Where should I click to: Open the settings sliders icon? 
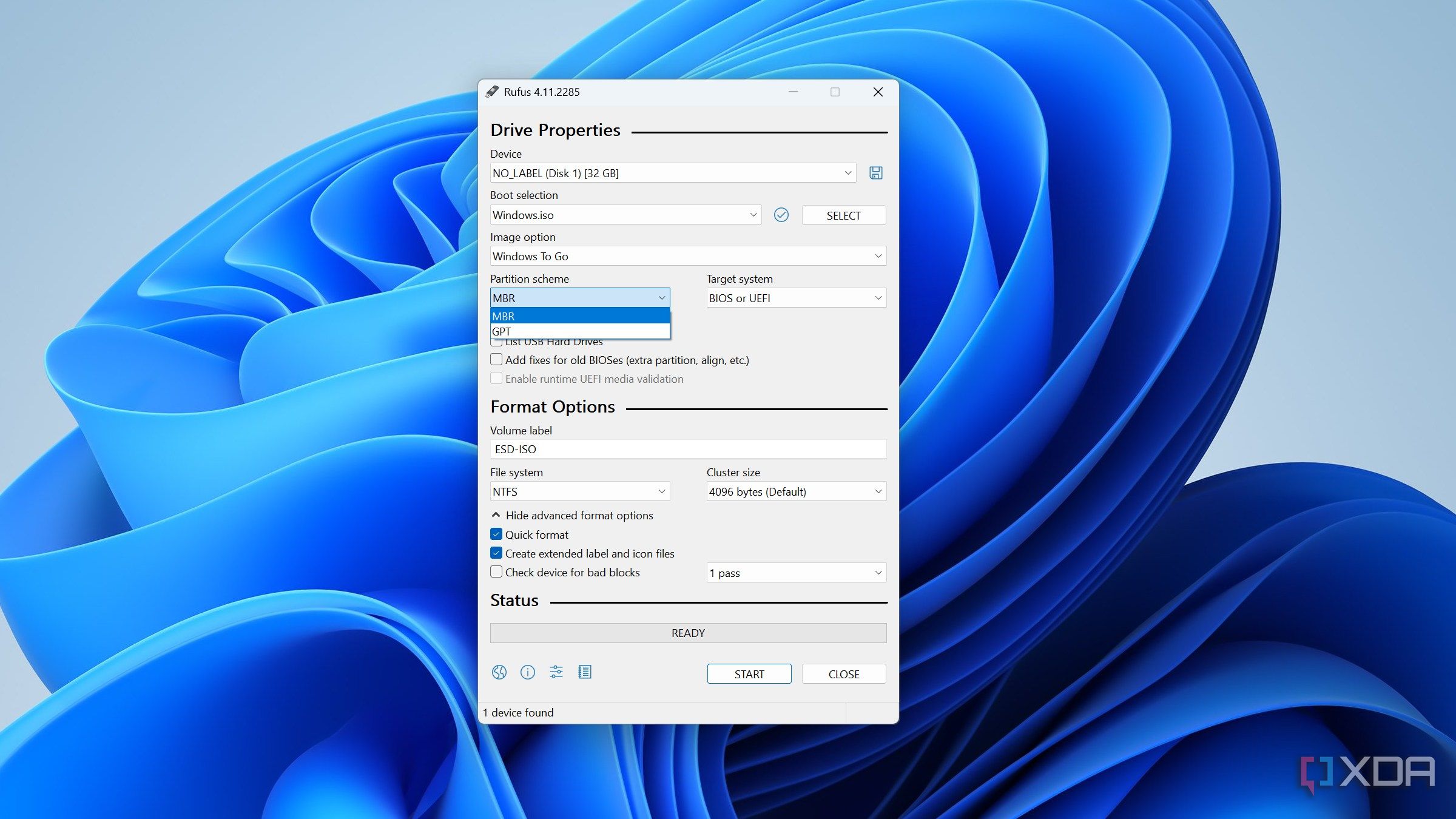(x=556, y=672)
